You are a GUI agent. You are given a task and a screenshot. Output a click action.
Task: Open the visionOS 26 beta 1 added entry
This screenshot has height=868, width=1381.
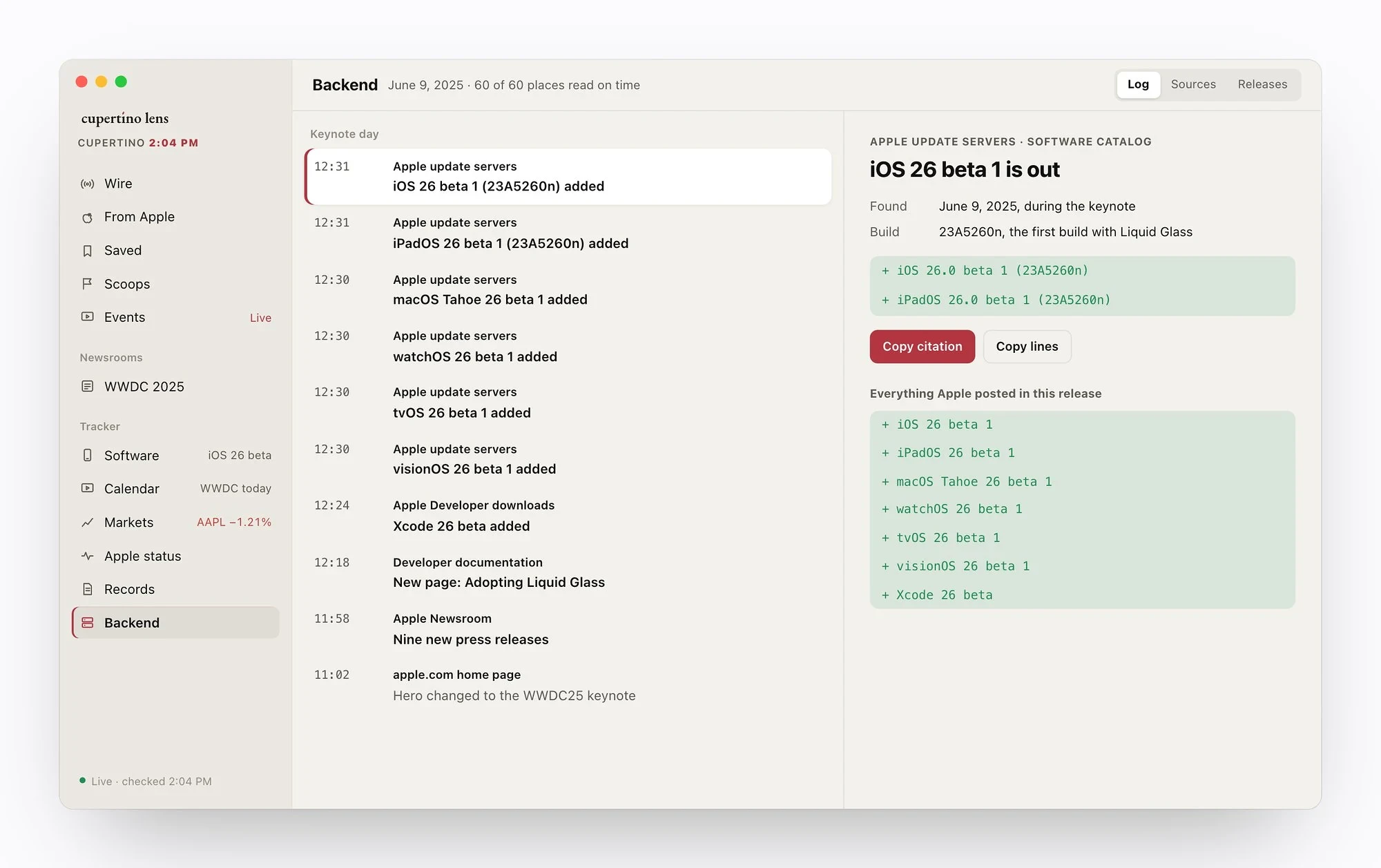pyautogui.click(x=568, y=459)
